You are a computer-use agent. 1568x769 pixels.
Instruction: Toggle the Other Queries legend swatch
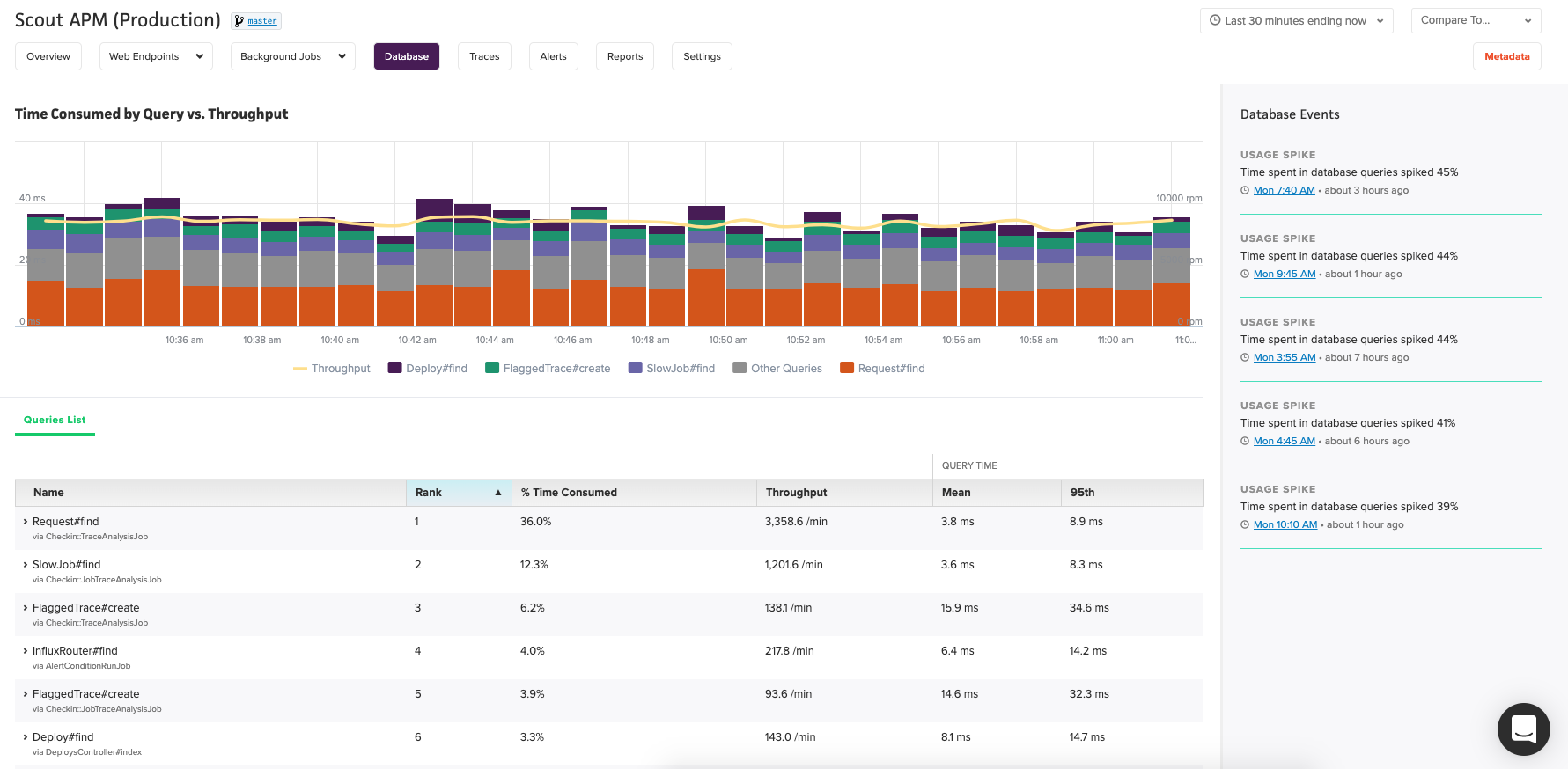(x=740, y=368)
